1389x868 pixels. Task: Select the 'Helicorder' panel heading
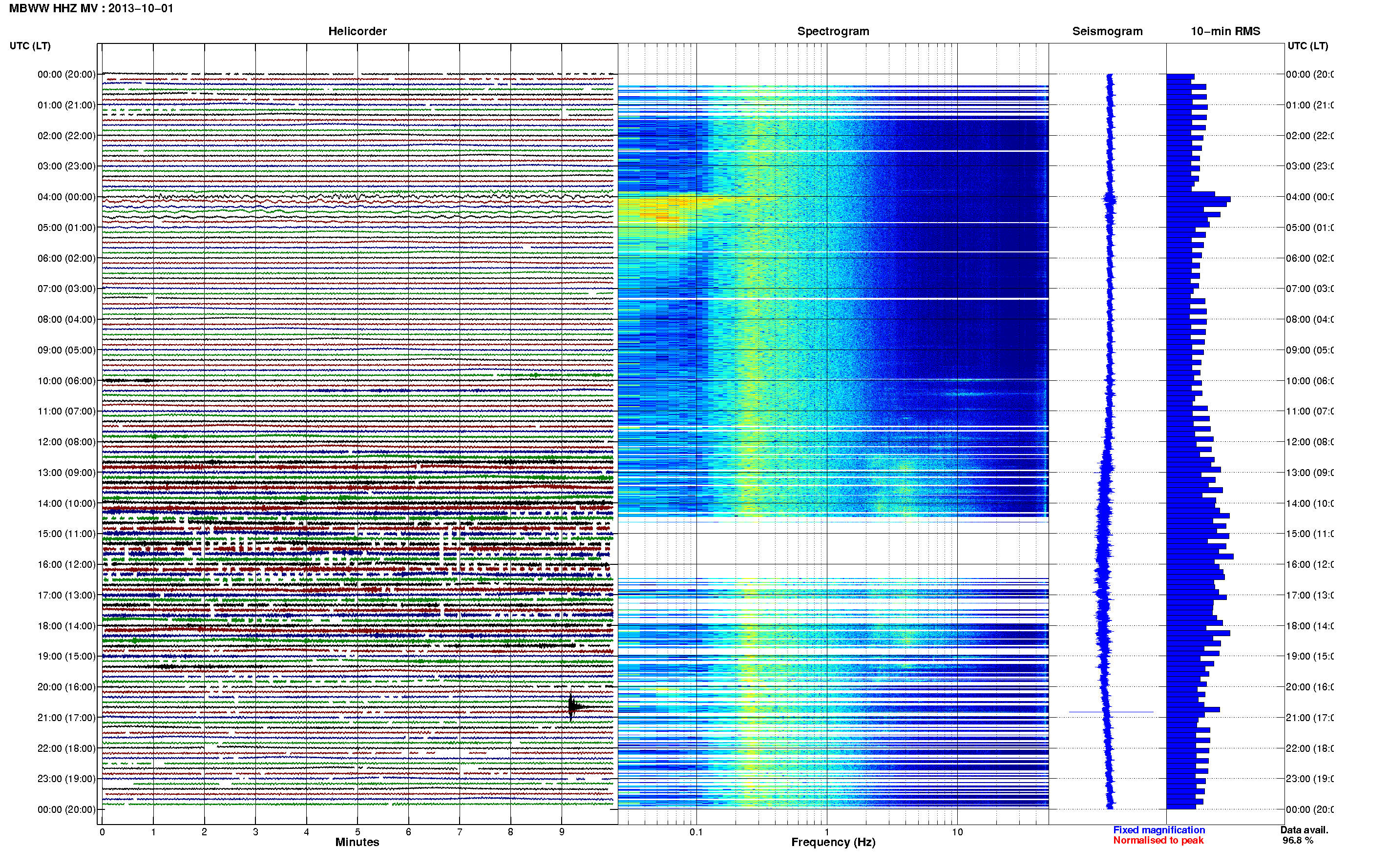(x=357, y=31)
